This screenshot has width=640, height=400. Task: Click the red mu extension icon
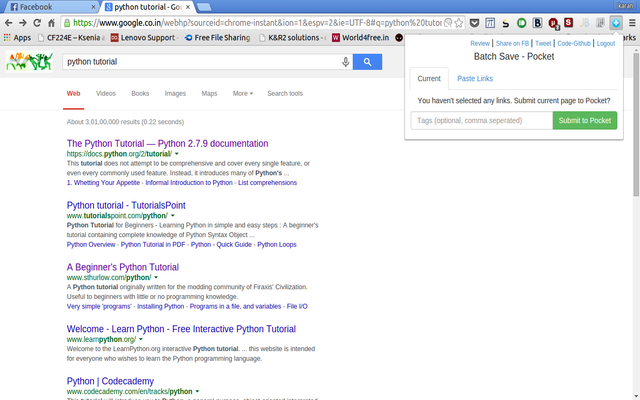coord(553,23)
